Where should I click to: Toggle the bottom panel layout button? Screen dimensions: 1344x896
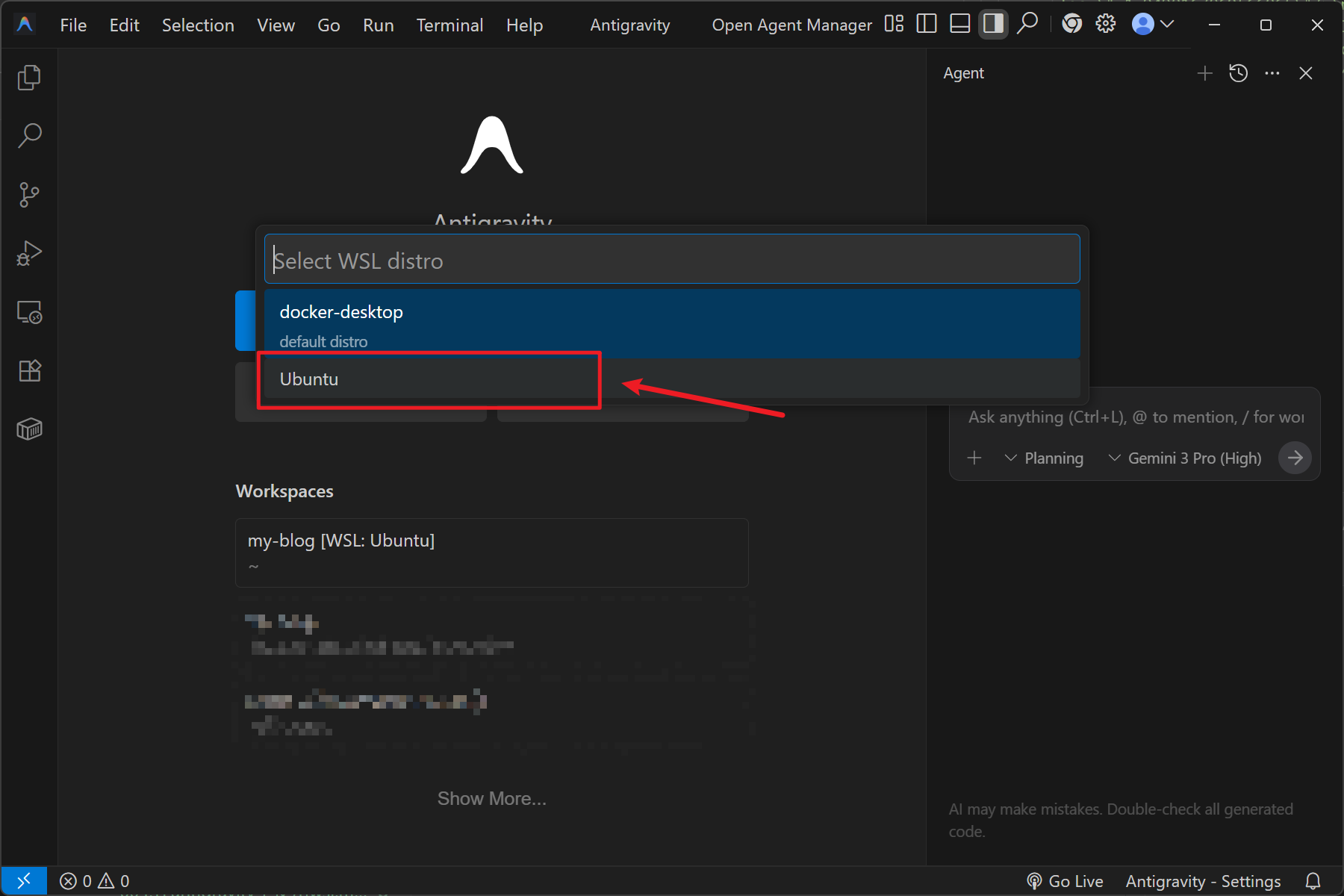pos(959,25)
